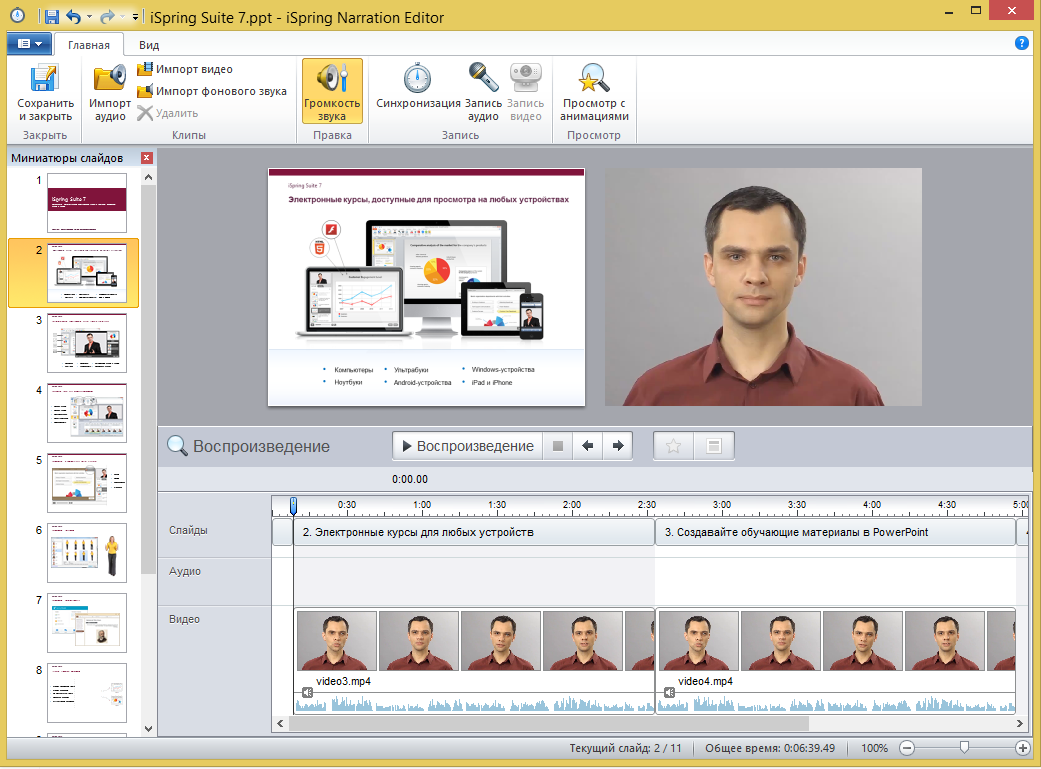Click the Общее время status entry
1041x769 pixels.
pyautogui.click(x=770, y=748)
